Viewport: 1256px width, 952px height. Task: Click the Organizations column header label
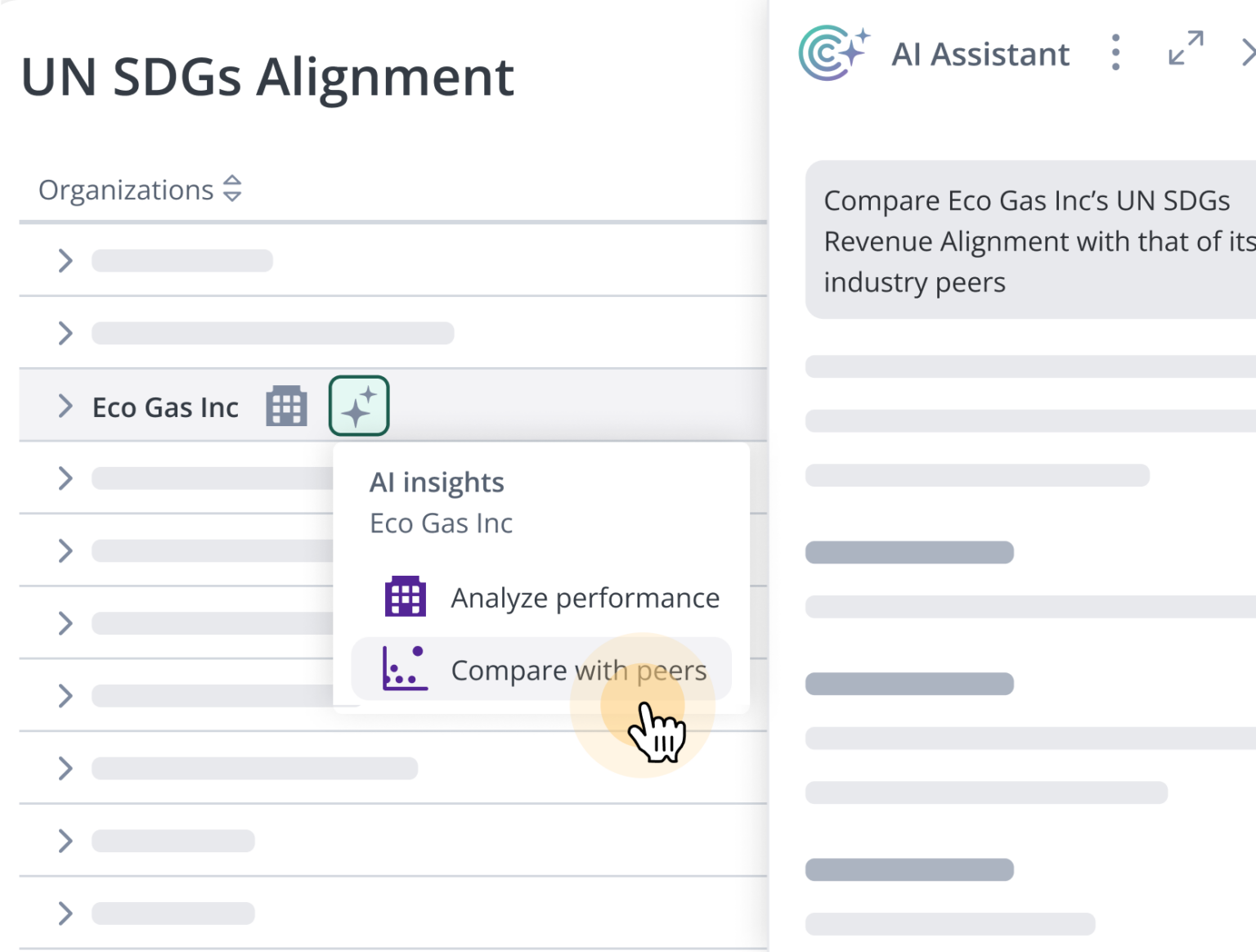click(x=126, y=190)
